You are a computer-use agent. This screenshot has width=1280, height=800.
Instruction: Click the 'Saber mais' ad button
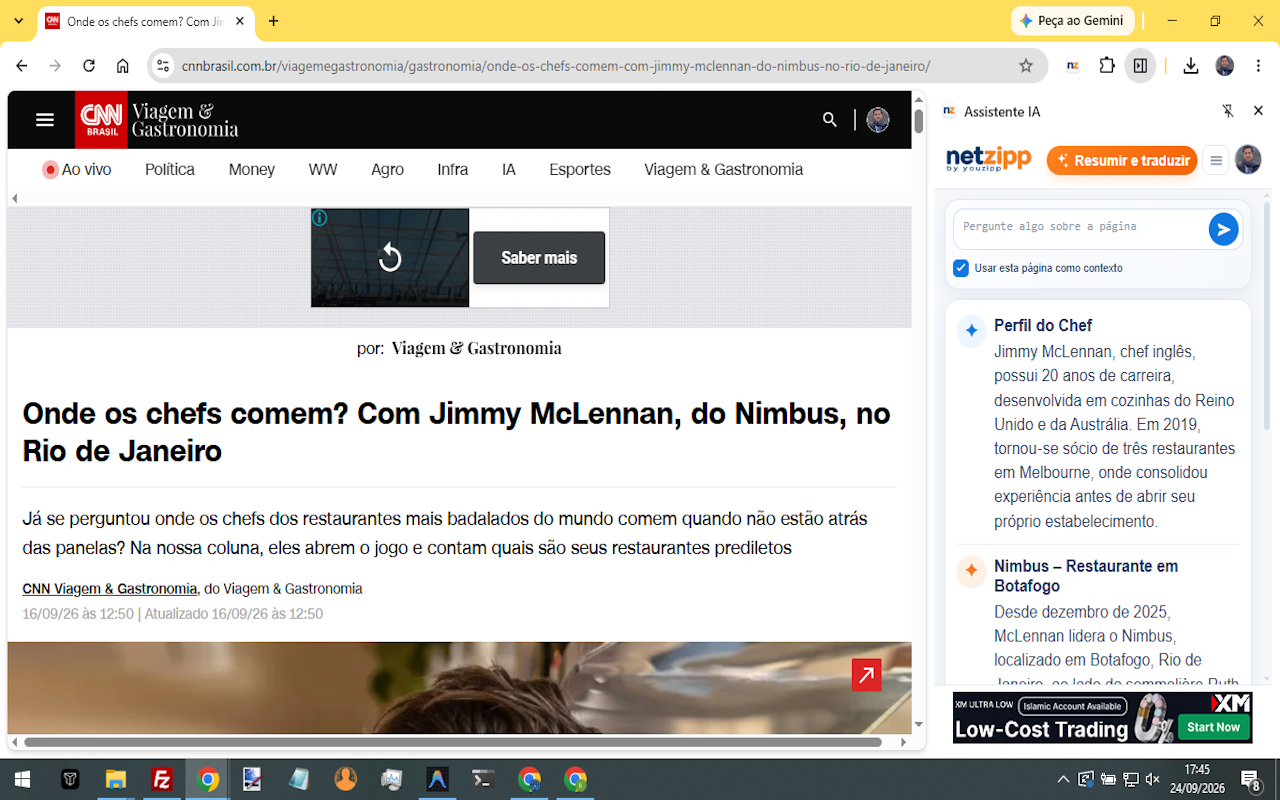(x=539, y=258)
